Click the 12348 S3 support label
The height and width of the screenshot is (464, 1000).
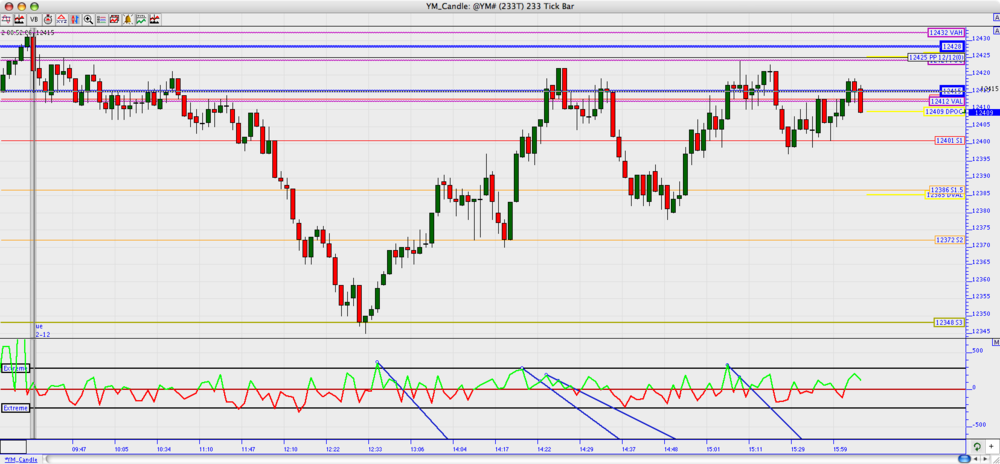point(949,323)
